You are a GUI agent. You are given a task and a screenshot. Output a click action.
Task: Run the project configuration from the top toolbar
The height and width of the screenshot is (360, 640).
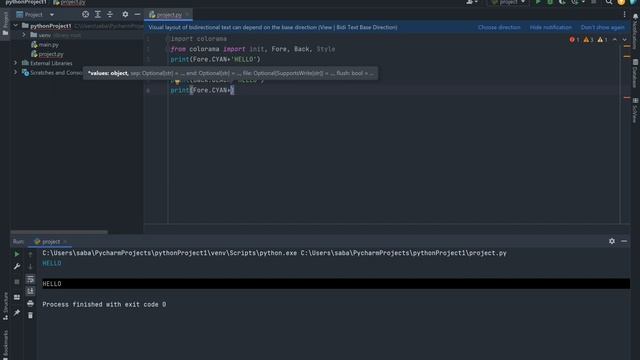(538, 2)
